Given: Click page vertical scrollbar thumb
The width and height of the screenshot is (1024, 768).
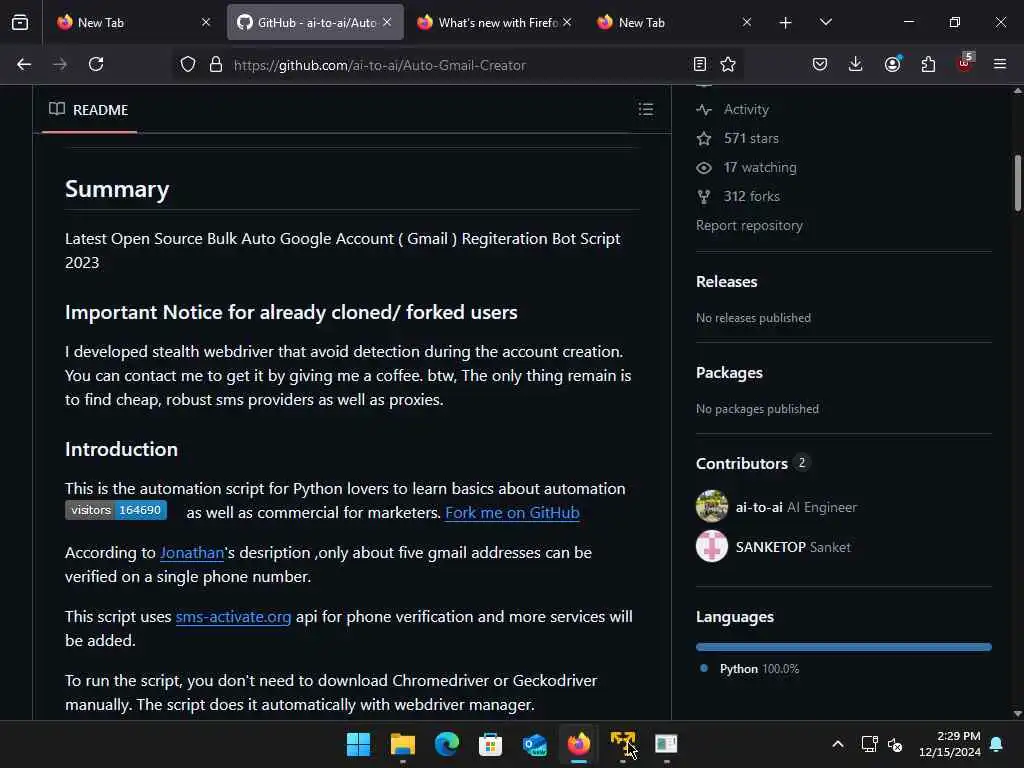Looking at the screenshot, I should (1017, 183).
